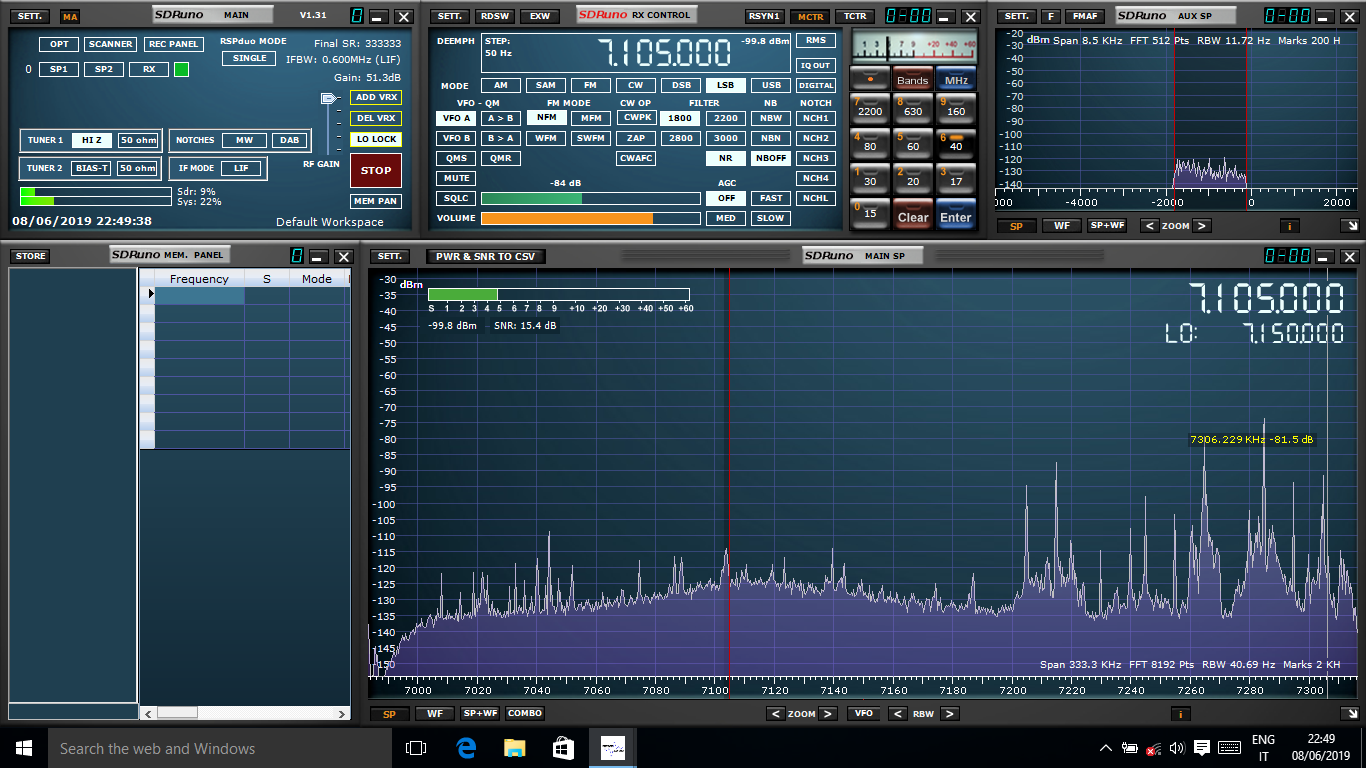1366x768 pixels.
Task: Open the SCANNER panel
Action: 110,44
